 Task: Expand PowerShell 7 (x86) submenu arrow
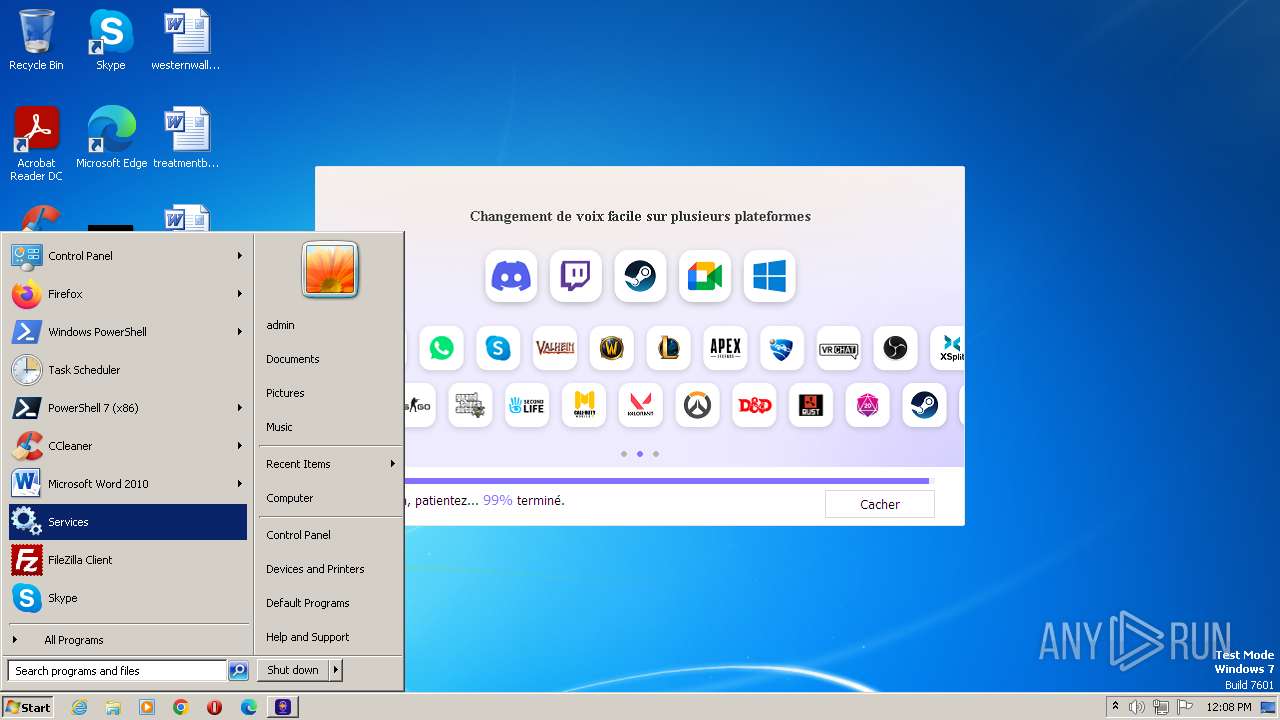pyautogui.click(x=240, y=408)
